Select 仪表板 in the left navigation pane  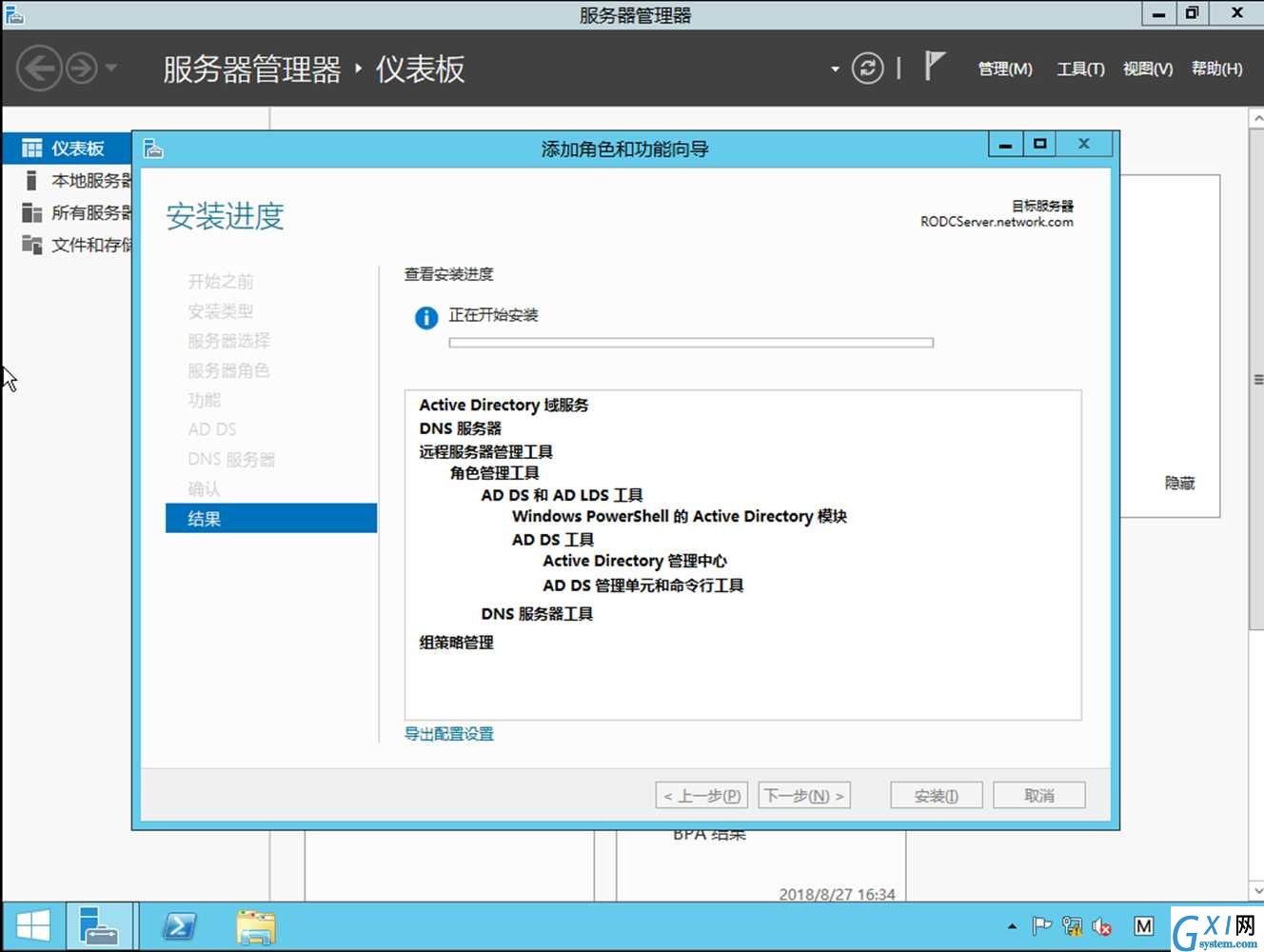pyautogui.click(x=67, y=149)
